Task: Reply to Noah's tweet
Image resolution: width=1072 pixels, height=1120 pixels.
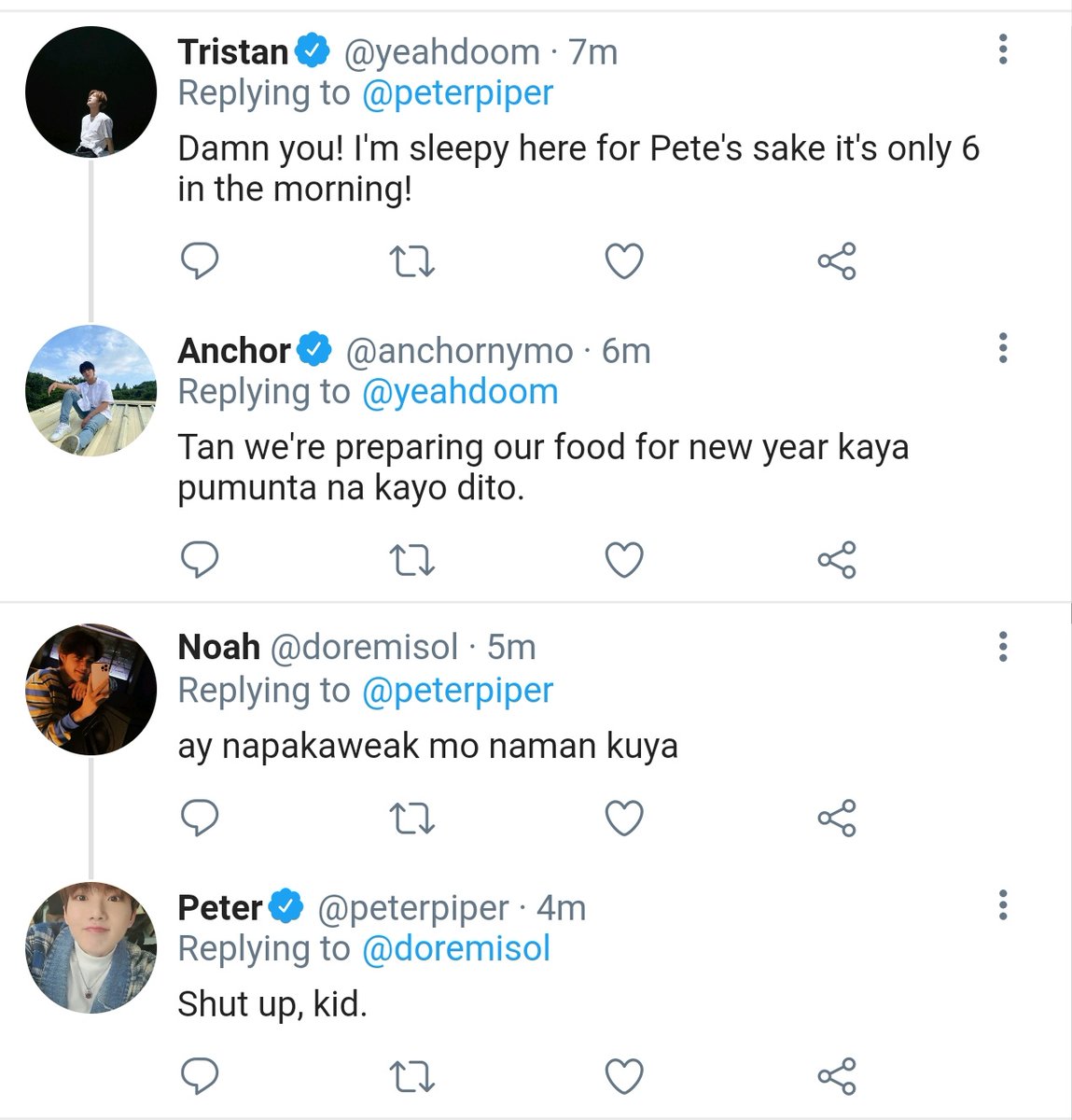Action: tap(199, 819)
